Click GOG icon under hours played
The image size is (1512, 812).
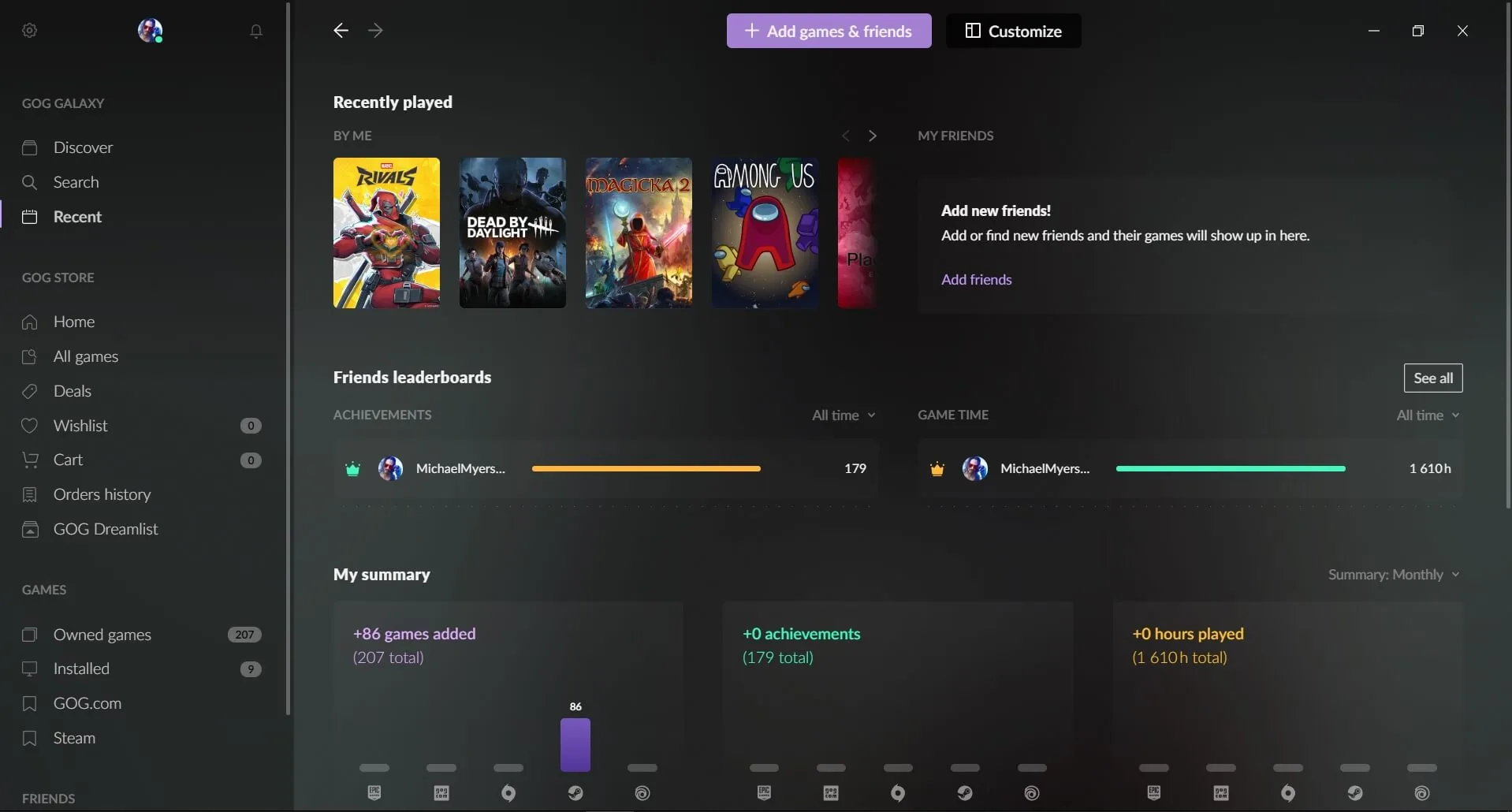(x=1221, y=793)
